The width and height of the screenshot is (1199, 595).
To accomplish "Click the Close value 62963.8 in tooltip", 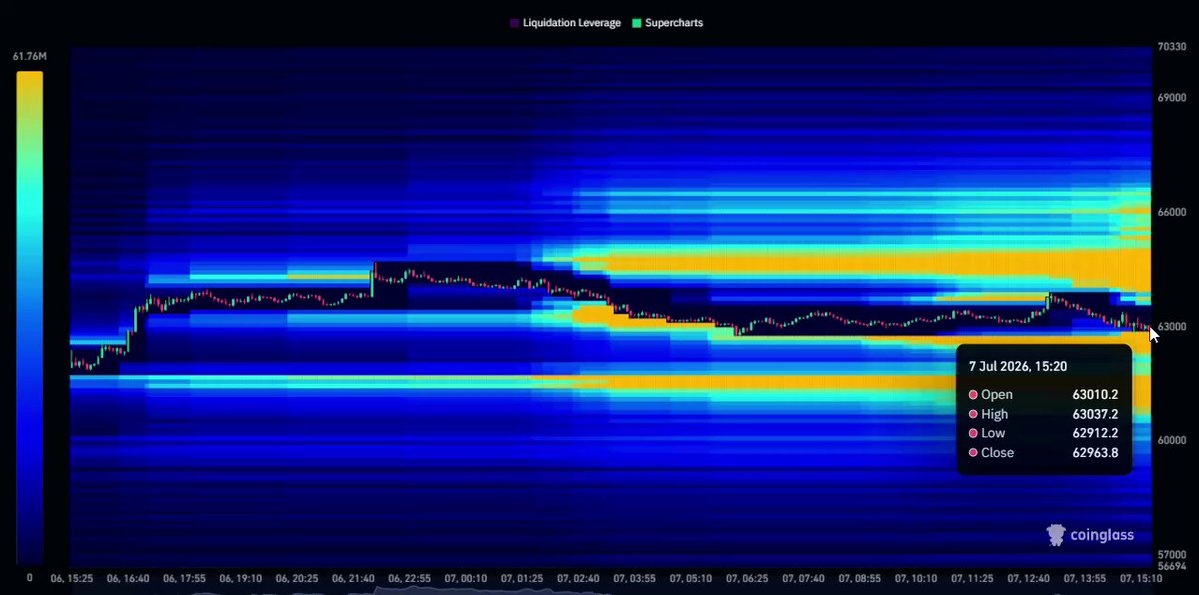I will pyautogui.click(x=1096, y=453).
